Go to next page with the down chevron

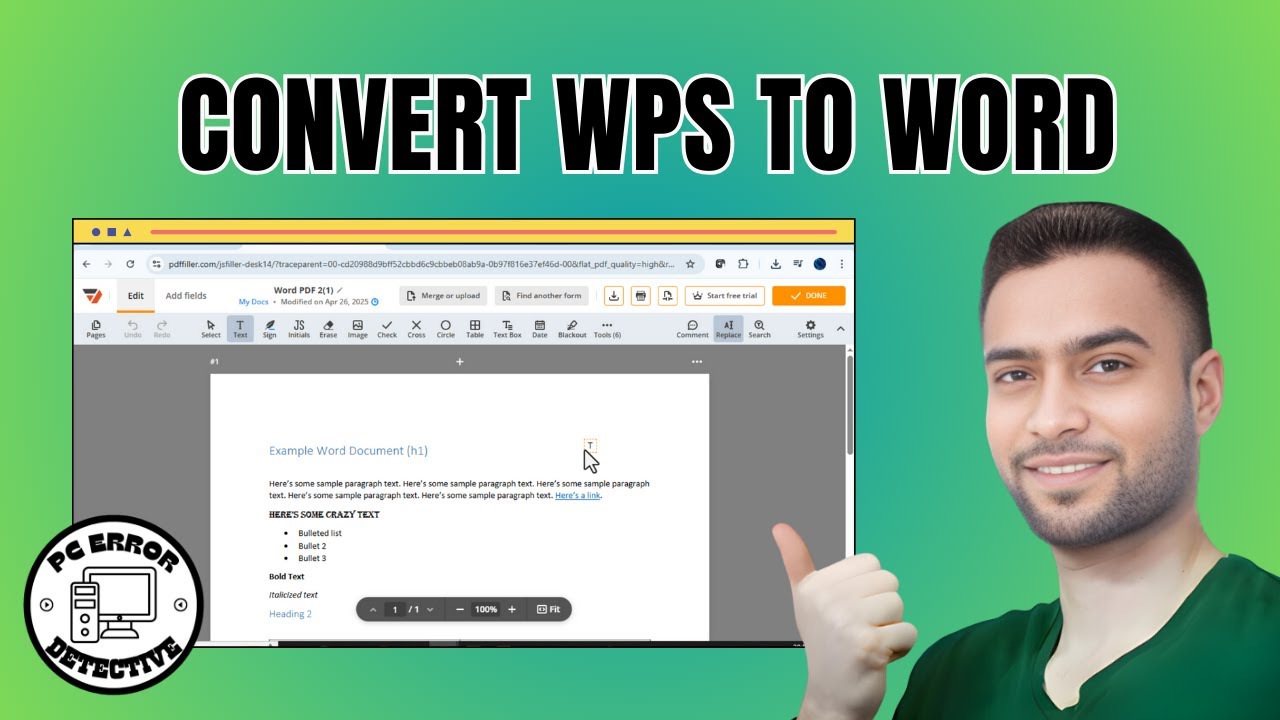click(430, 609)
